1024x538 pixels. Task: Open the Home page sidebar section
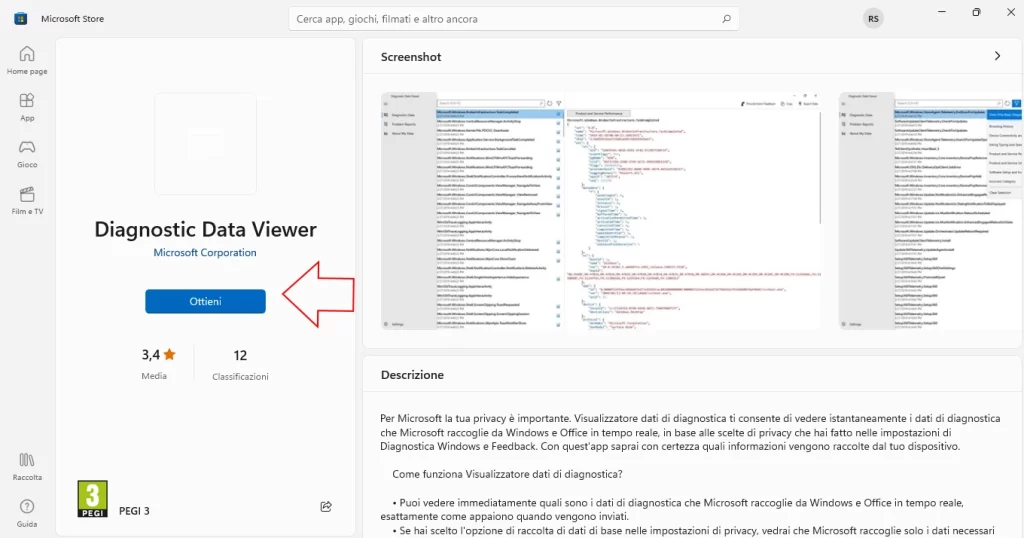click(27, 60)
